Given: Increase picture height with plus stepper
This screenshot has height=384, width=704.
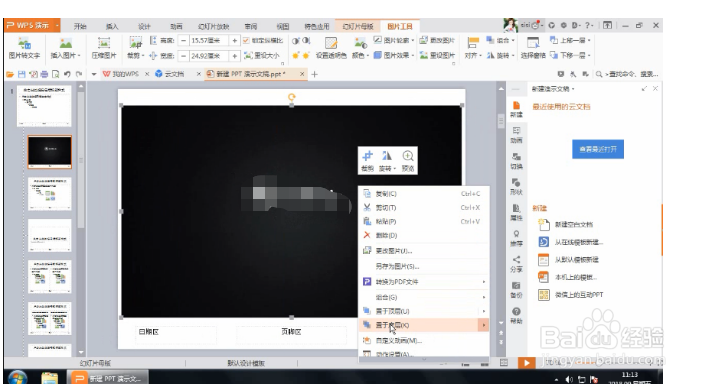Looking at the screenshot, I should click(234, 41).
